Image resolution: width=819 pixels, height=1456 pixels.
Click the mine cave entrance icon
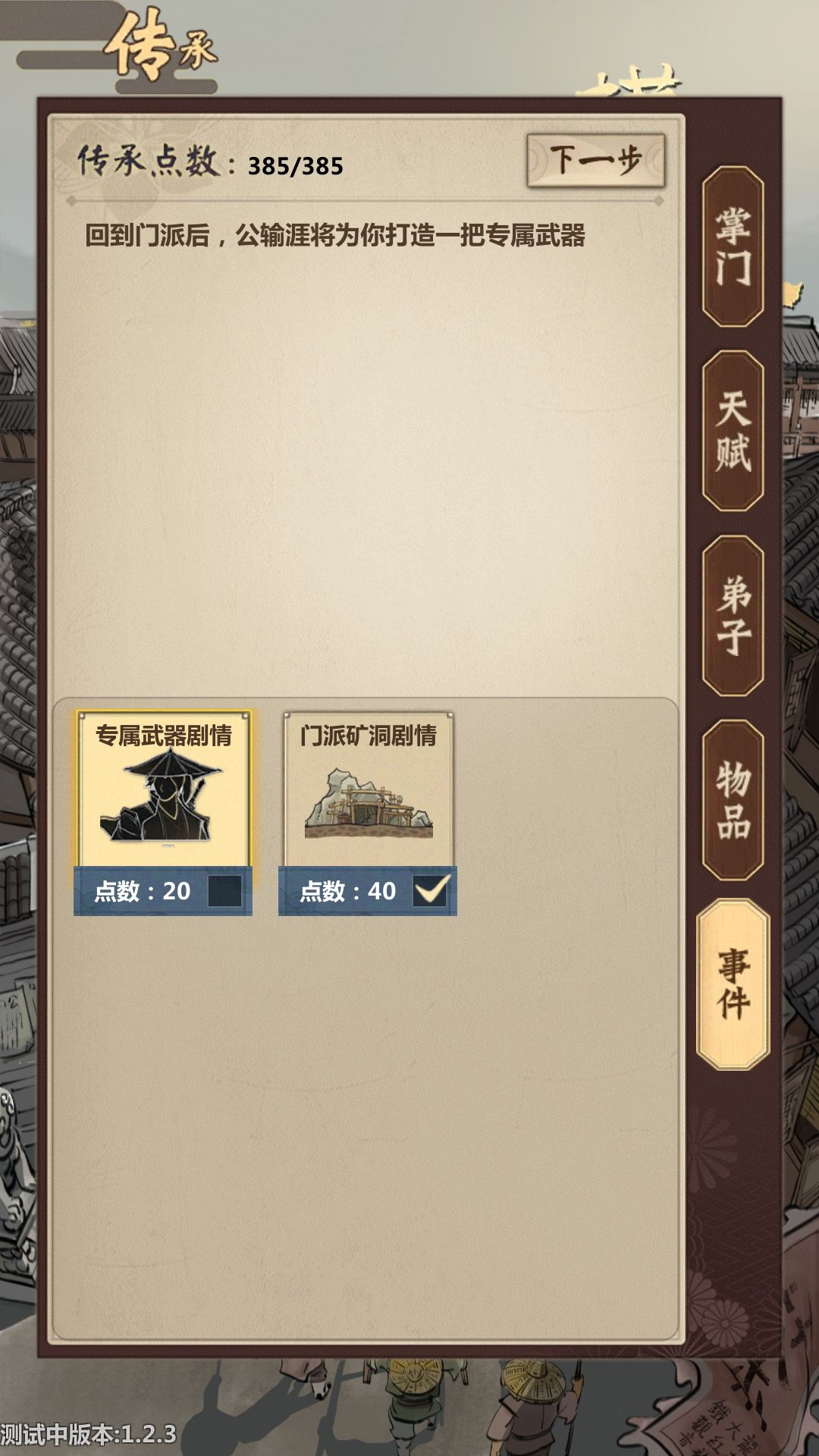[369, 802]
